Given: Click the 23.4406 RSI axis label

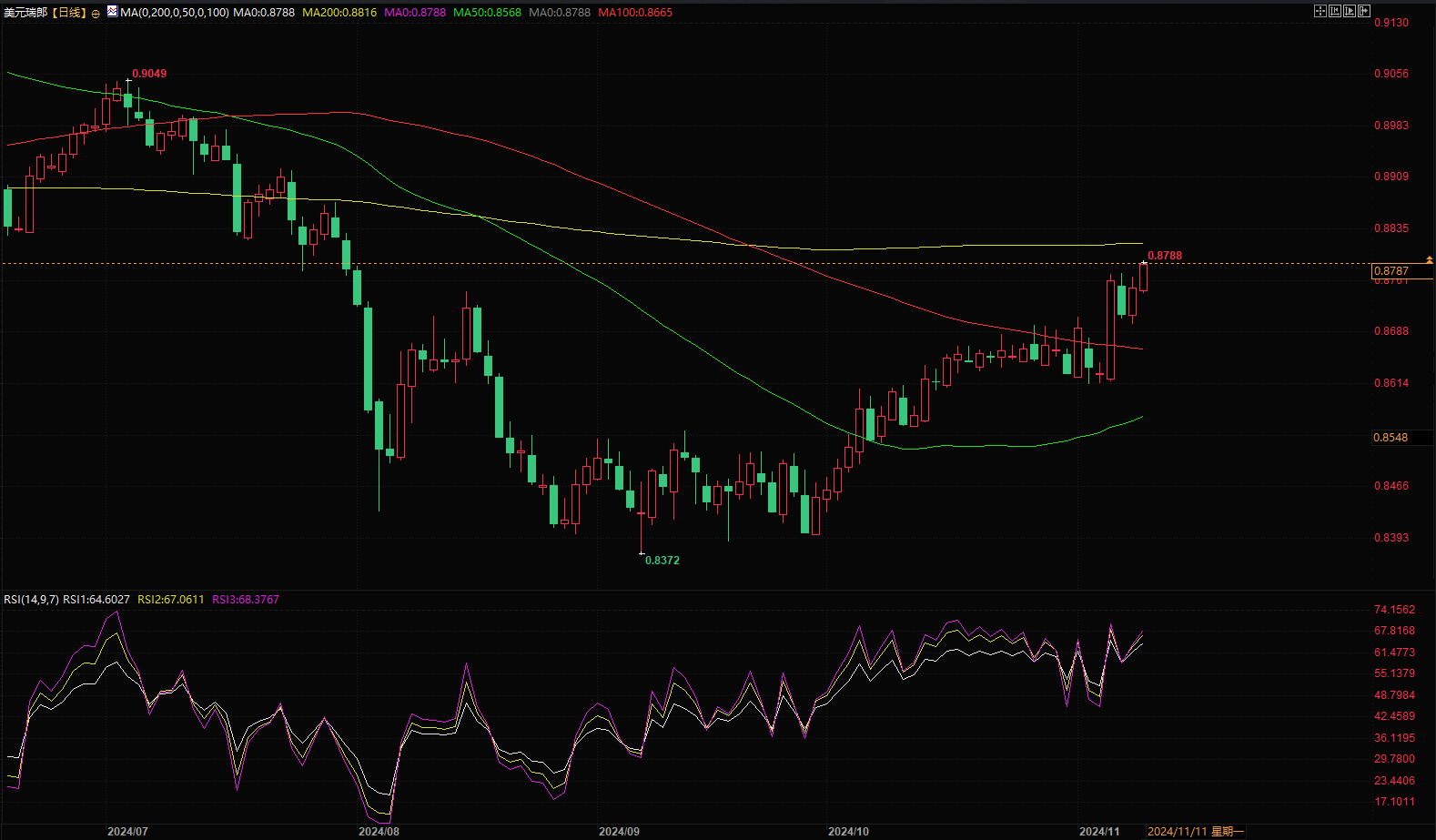Looking at the screenshot, I should click(x=1394, y=781).
